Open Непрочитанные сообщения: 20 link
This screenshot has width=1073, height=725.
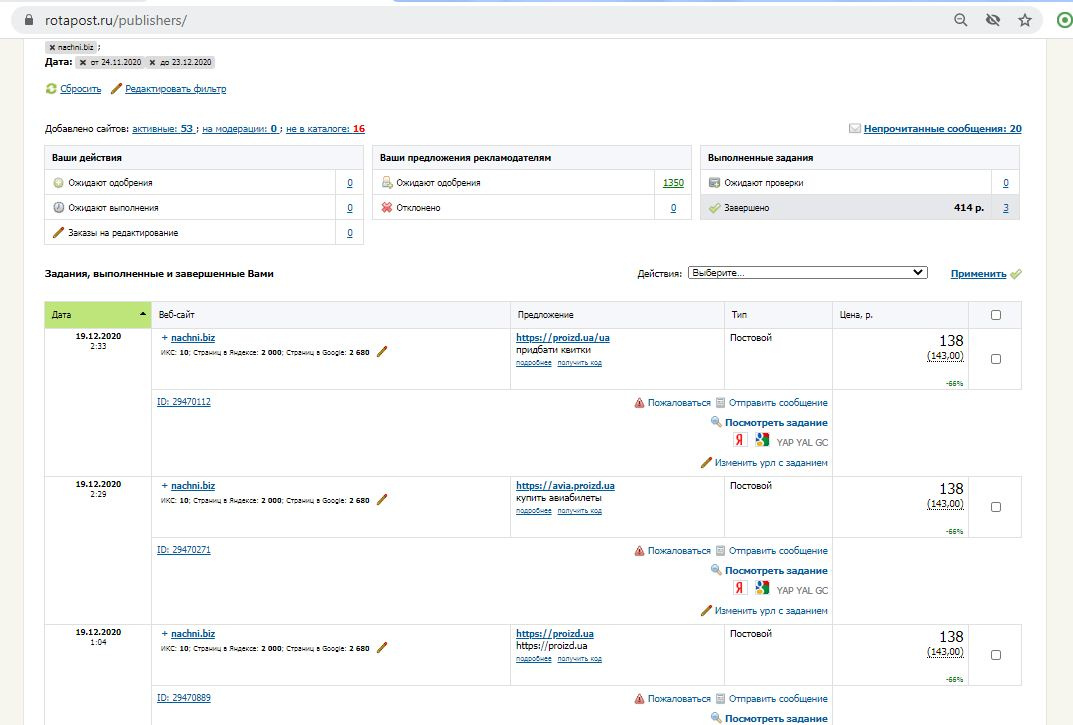click(942, 129)
